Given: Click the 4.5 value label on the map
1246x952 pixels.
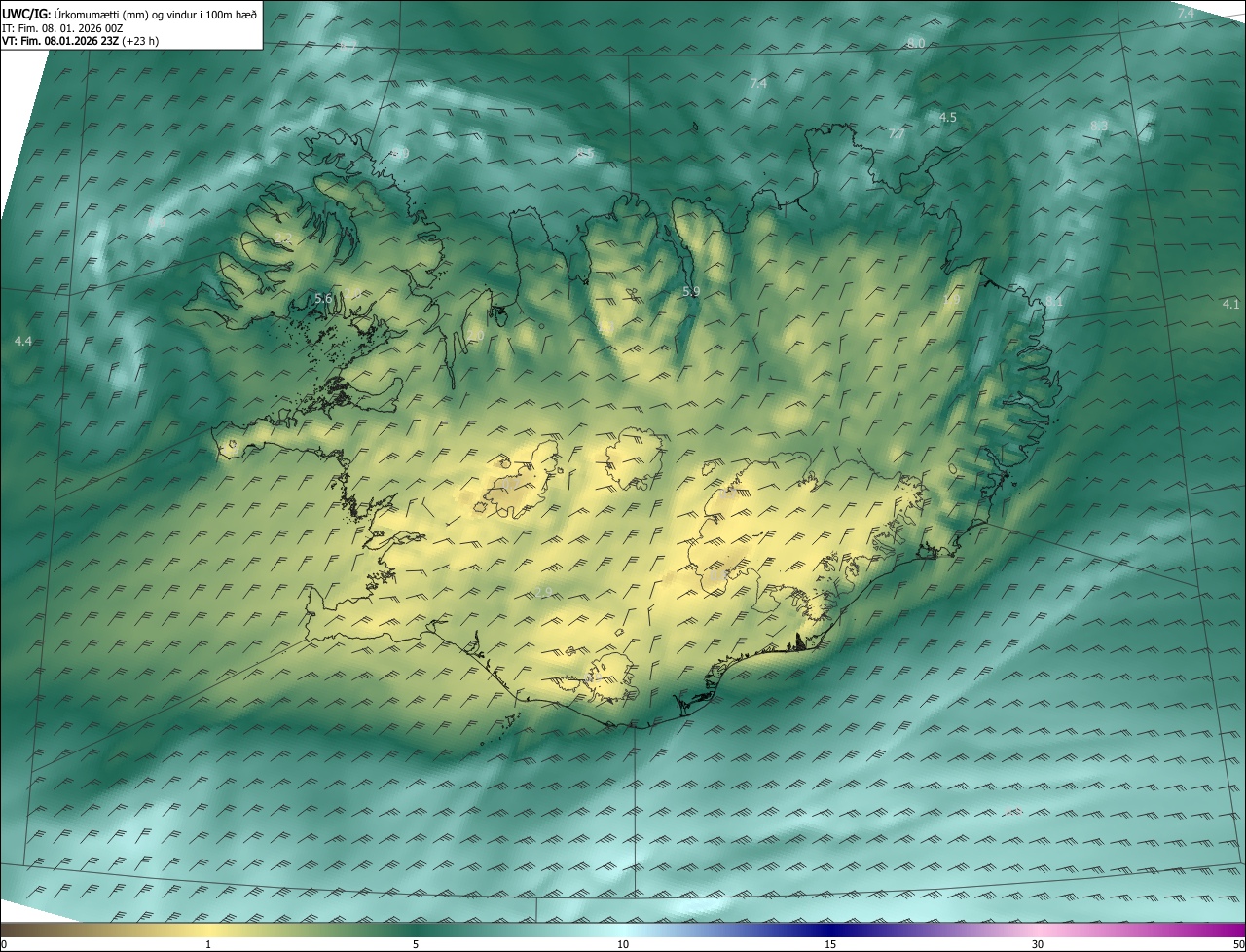Looking at the screenshot, I should click(947, 118).
